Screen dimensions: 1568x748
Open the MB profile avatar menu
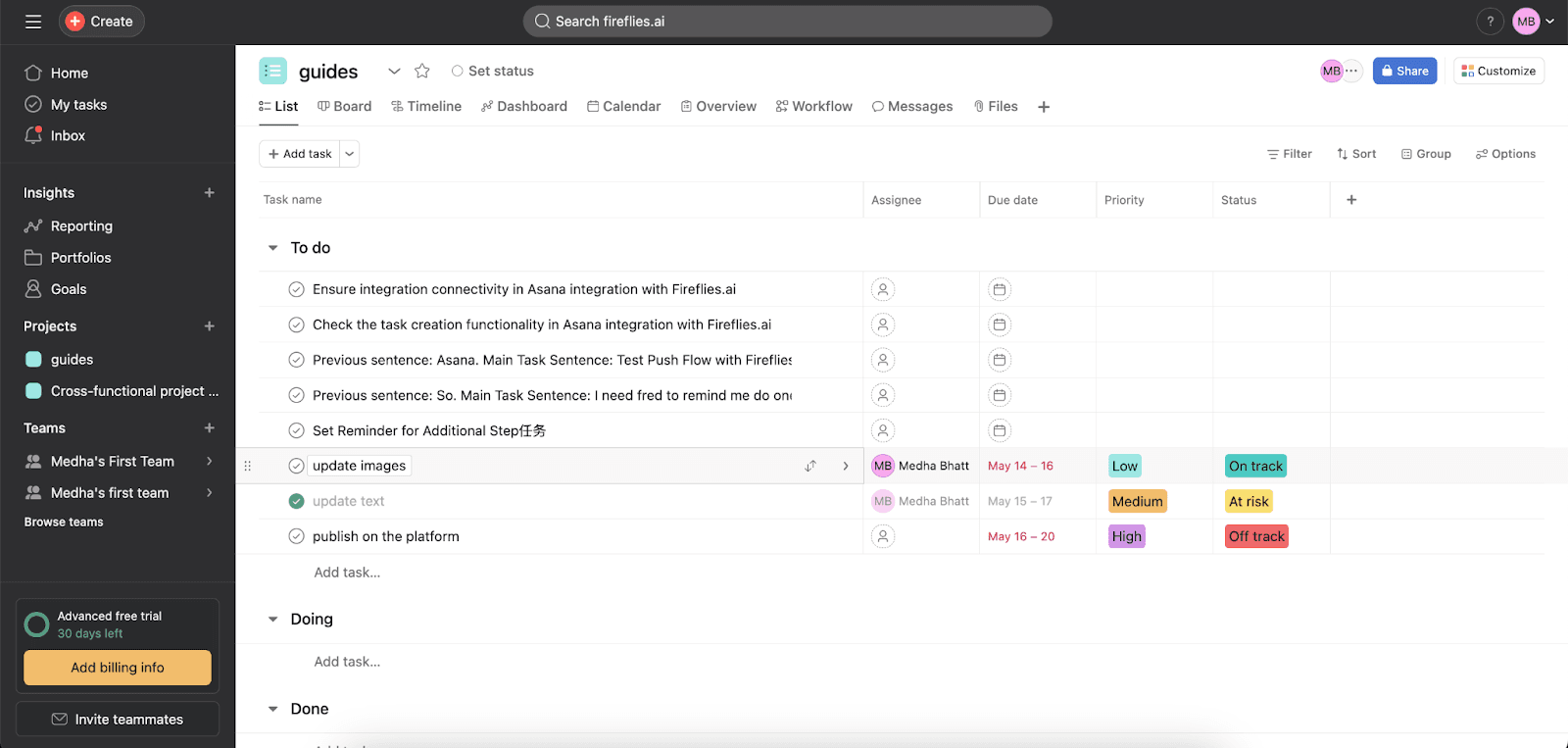[1526, 22]
